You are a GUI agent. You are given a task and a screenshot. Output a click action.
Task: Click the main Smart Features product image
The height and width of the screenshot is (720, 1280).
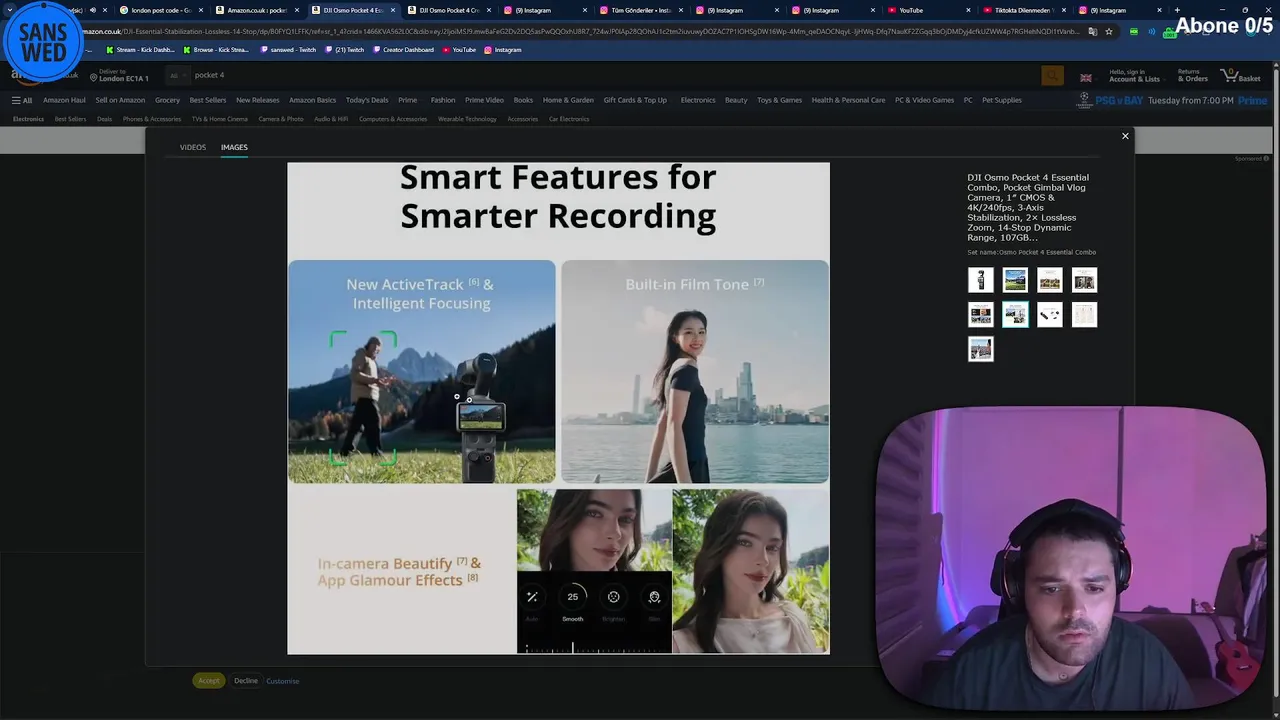click(x=558, y=408)
